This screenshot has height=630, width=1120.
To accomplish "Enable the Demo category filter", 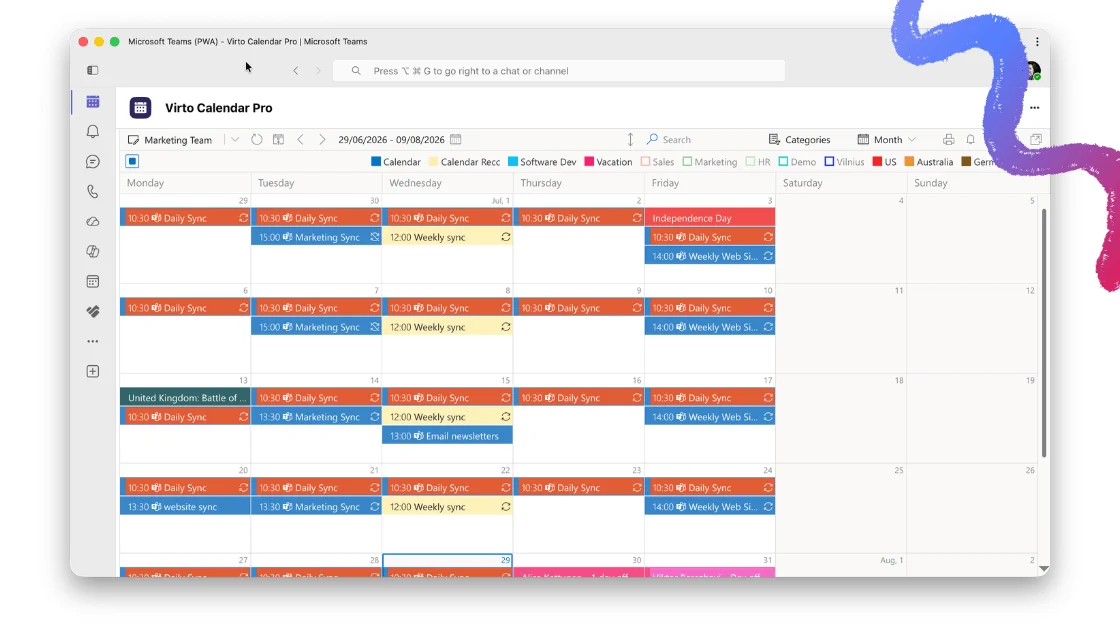I will pos(797,162).
